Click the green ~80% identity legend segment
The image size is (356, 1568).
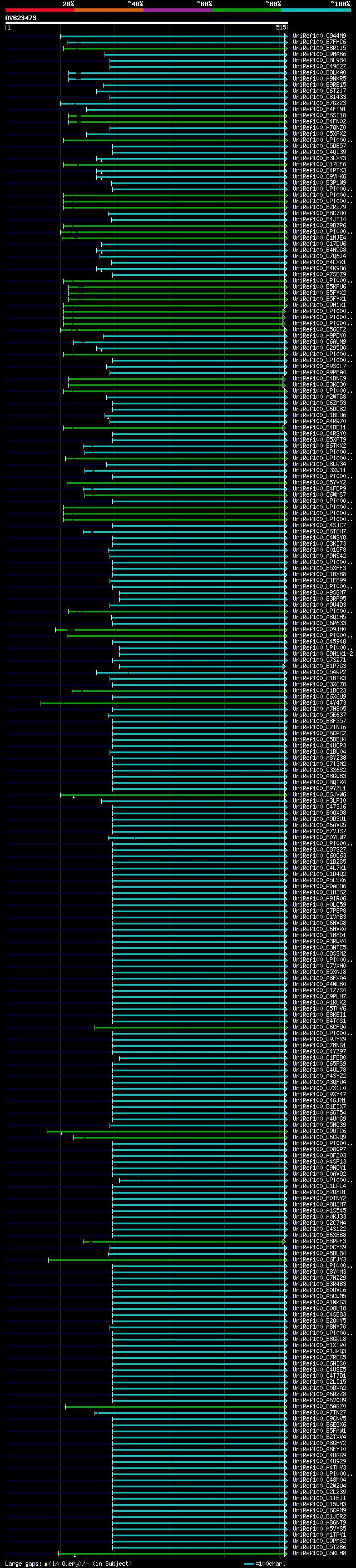point(247,10)
